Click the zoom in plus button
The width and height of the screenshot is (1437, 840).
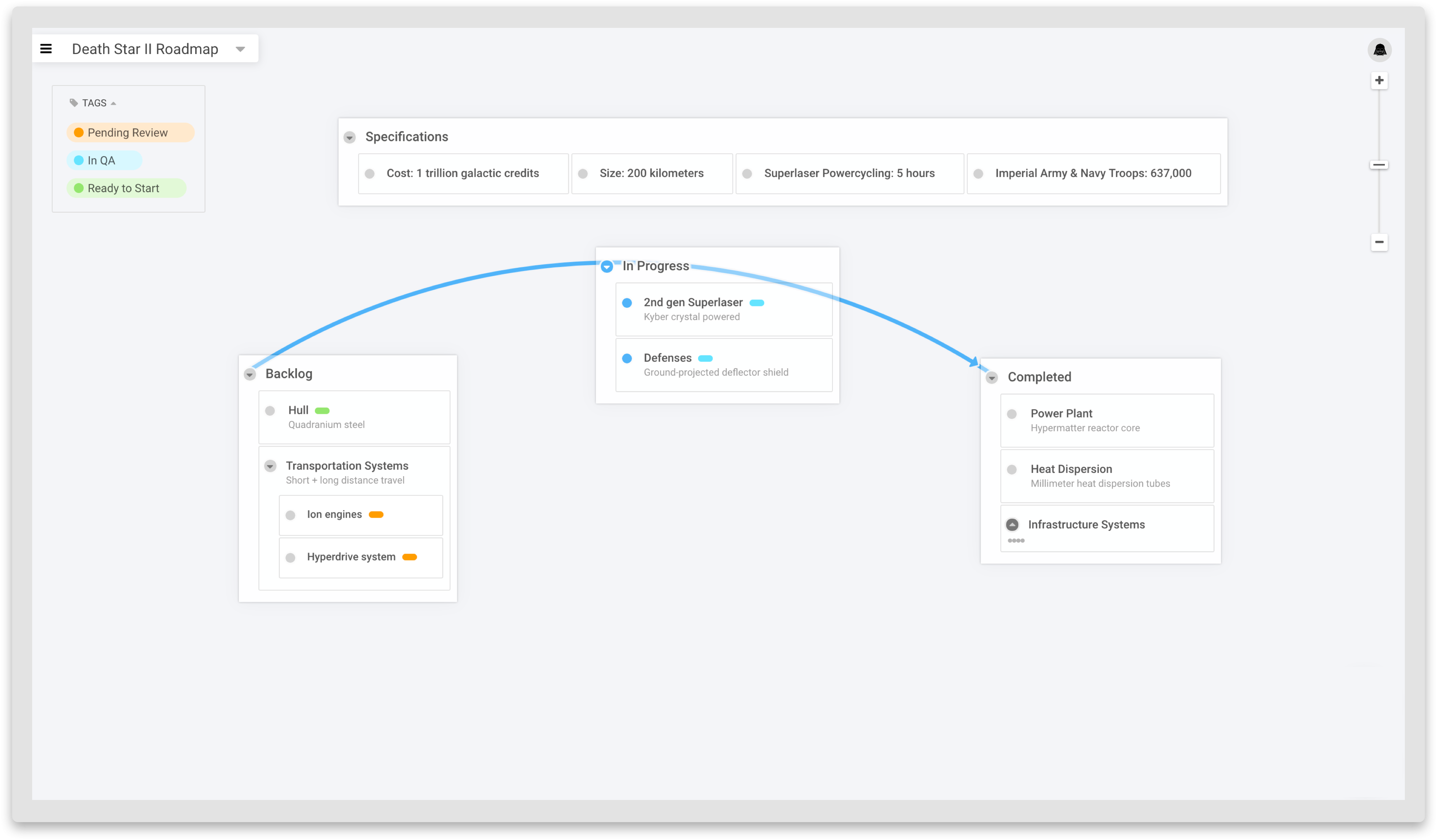pyautogui.click(x=1379, y=80)
